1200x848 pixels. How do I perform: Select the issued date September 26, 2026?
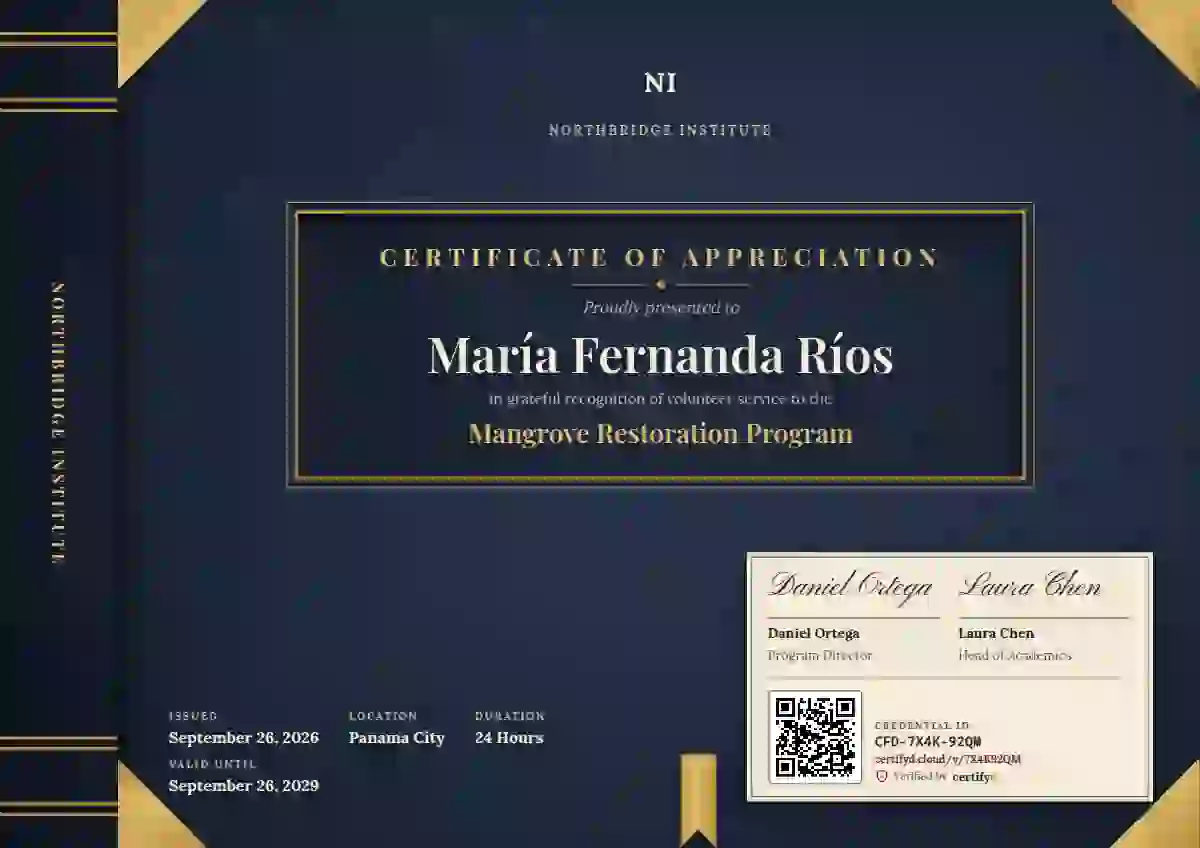(243, 738)
